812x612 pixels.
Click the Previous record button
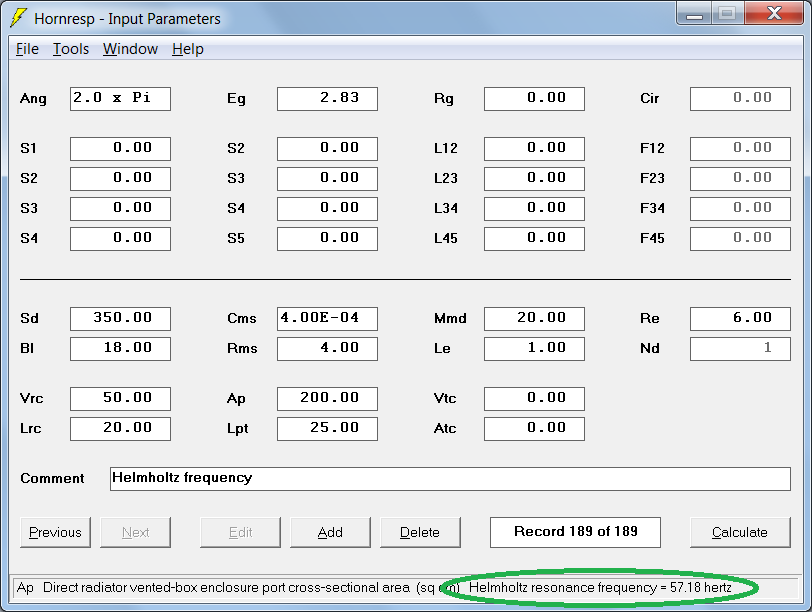(x=55, y=532)
